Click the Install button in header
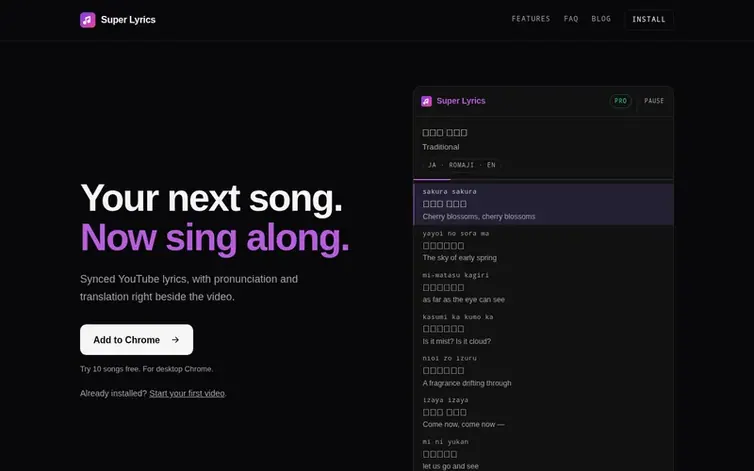The height and width of the screenshot is (471, 754). pyautogui.click(x=649, y=19)
